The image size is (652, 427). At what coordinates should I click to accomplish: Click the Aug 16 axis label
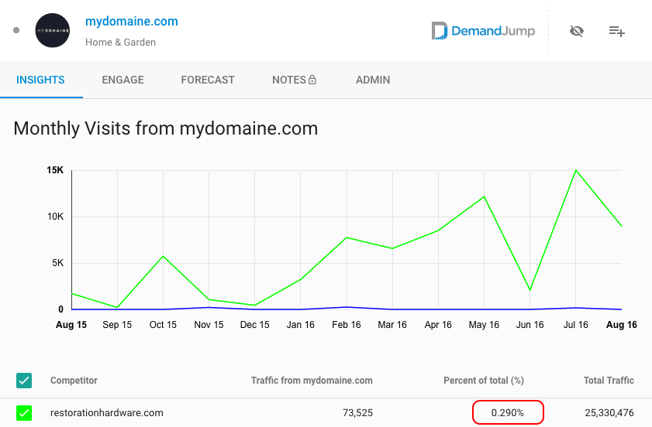click(x=621, y=325)
